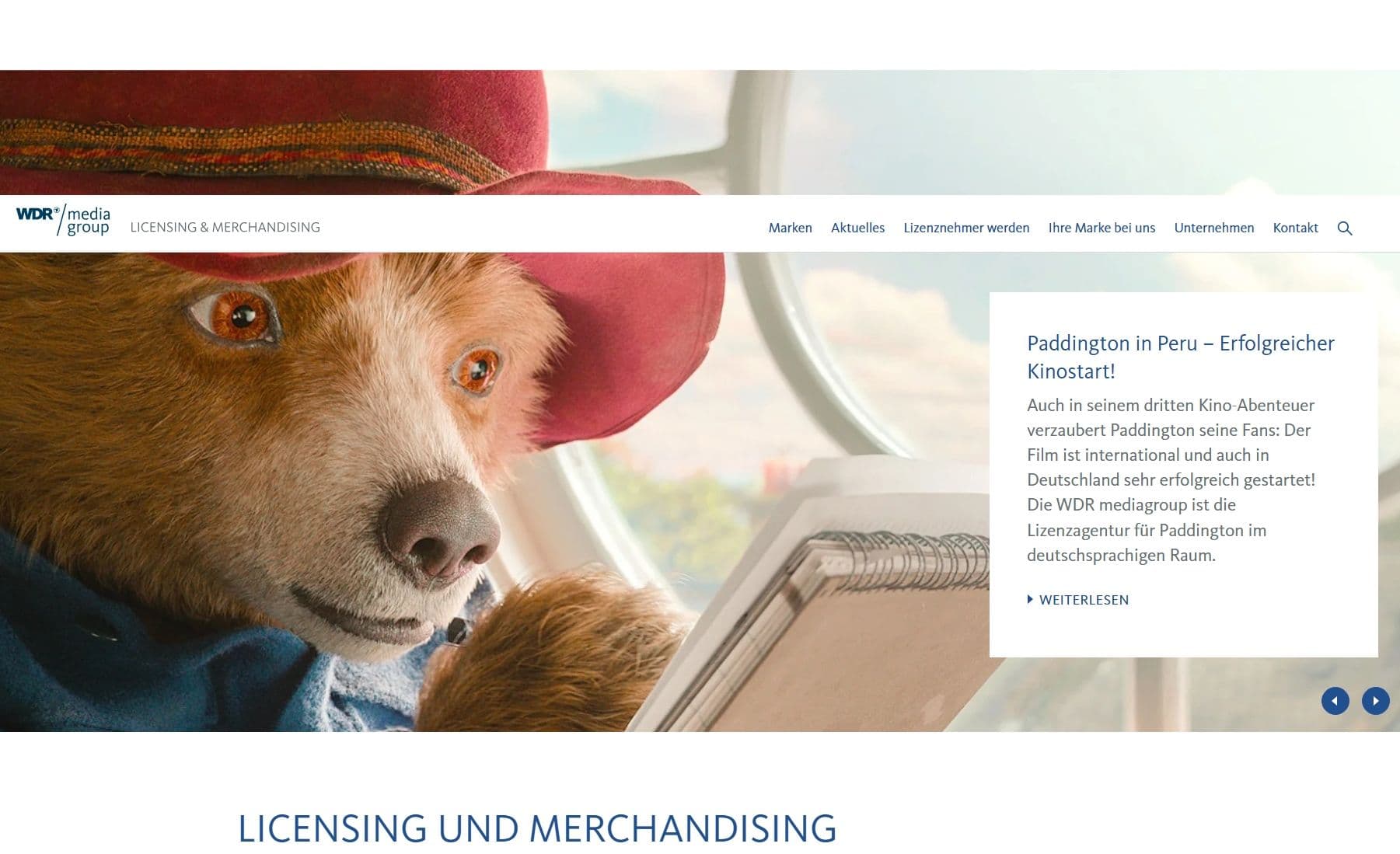The width and height of the screenshot is (1400, 854).
Task: Click the WDR mediagroup logo
Action: tap(63, 221)
